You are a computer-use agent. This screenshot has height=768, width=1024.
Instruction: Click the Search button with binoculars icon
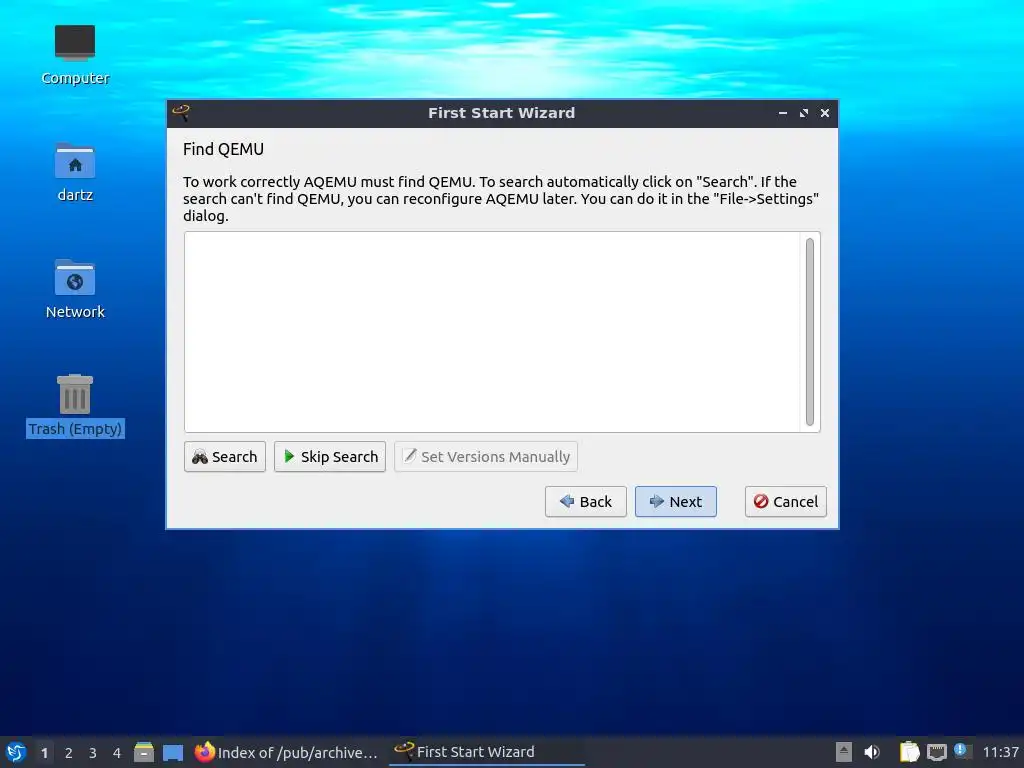click(225, 456)
